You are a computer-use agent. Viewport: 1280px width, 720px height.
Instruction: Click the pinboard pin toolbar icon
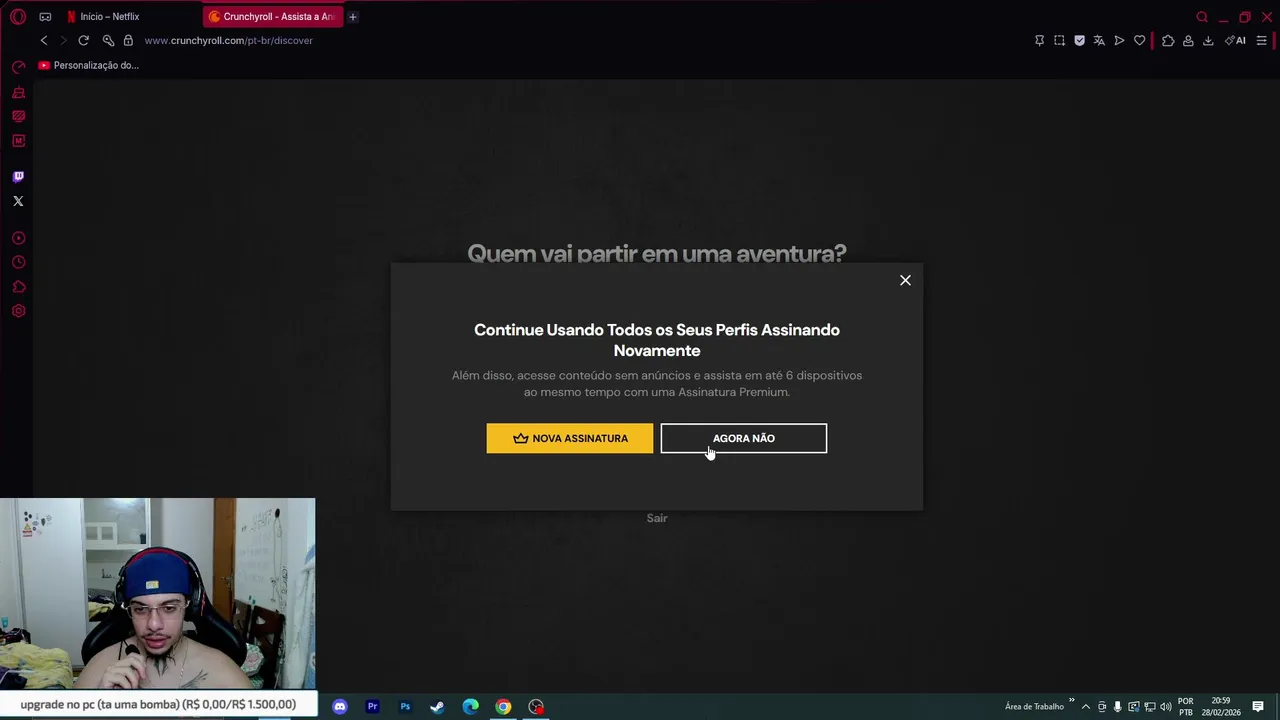click(1039, 40)
